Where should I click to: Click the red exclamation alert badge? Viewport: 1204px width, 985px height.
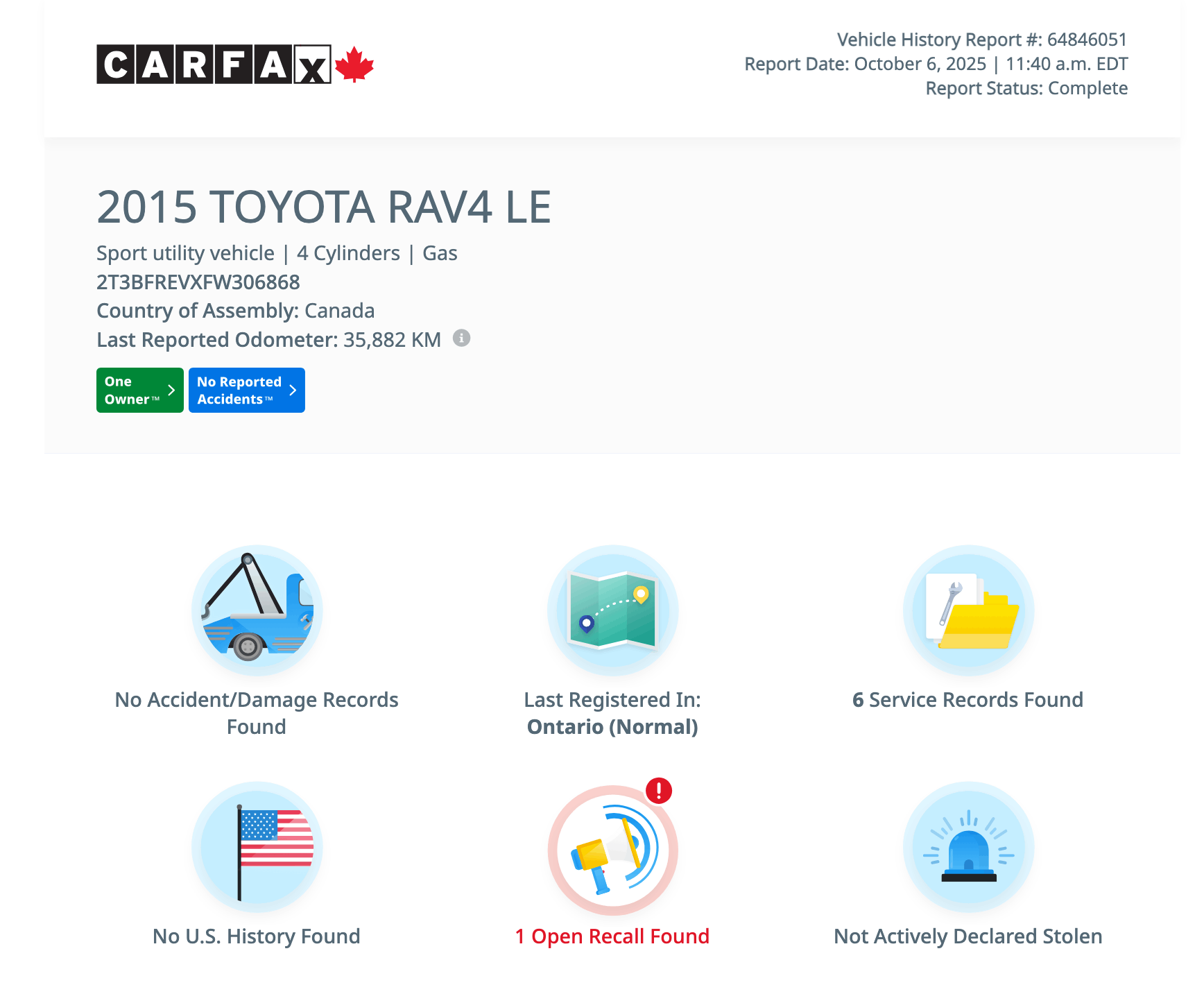659,791
